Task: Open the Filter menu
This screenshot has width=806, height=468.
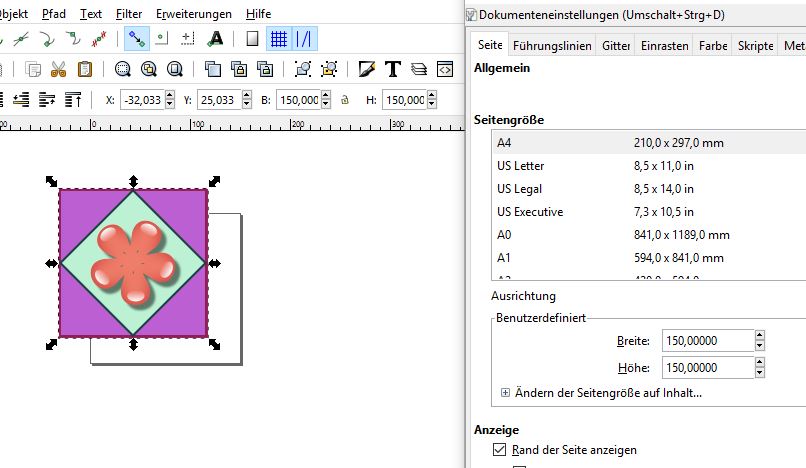Action: pyautogui.click(x=129, y=14)
